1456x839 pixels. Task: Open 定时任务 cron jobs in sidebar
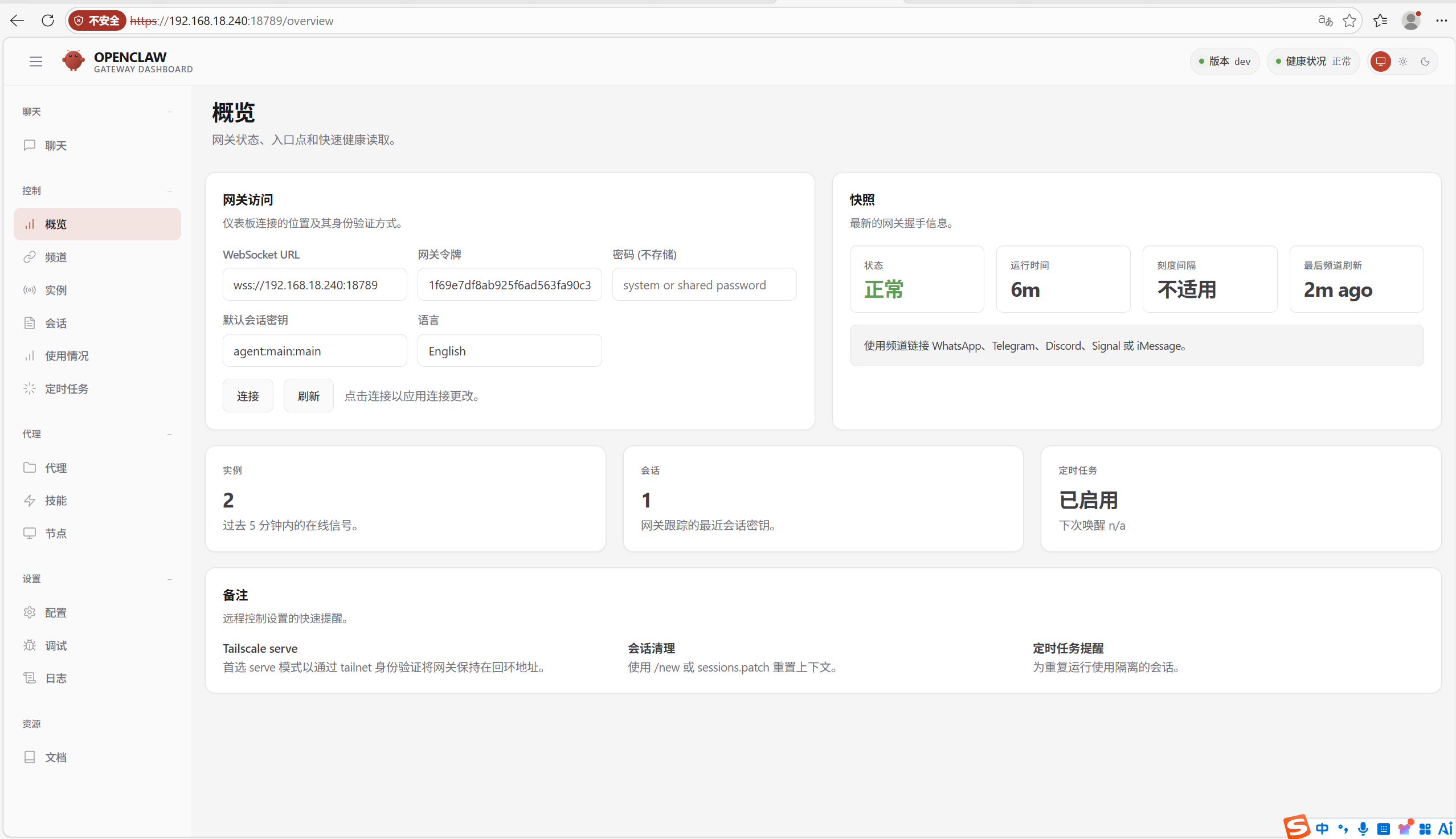[x=67, y=388]
